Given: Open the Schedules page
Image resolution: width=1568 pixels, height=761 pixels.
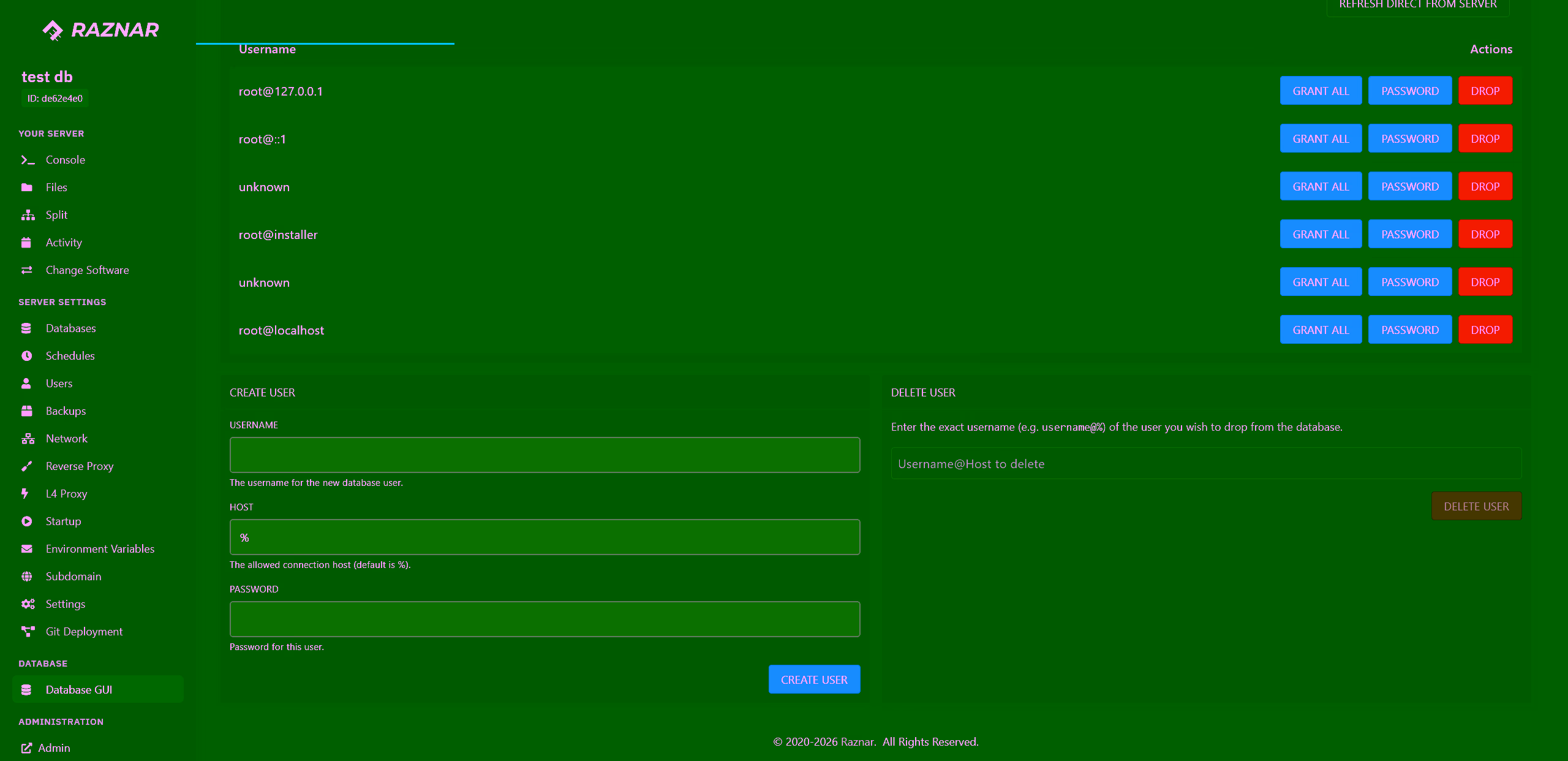Looking at the screenshot, I should coord(98,356).
